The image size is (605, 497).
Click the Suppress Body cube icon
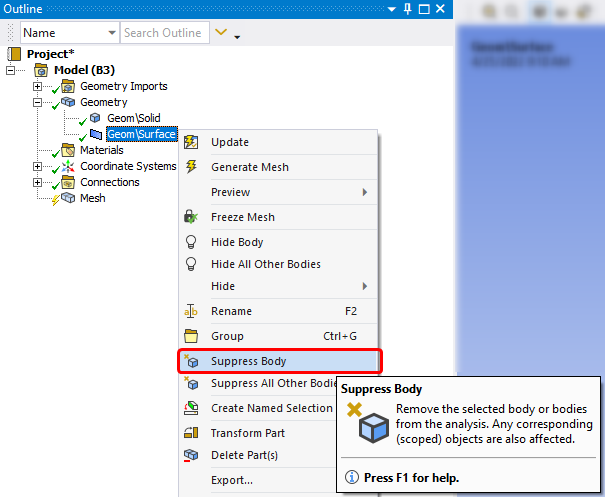point(191,361)
